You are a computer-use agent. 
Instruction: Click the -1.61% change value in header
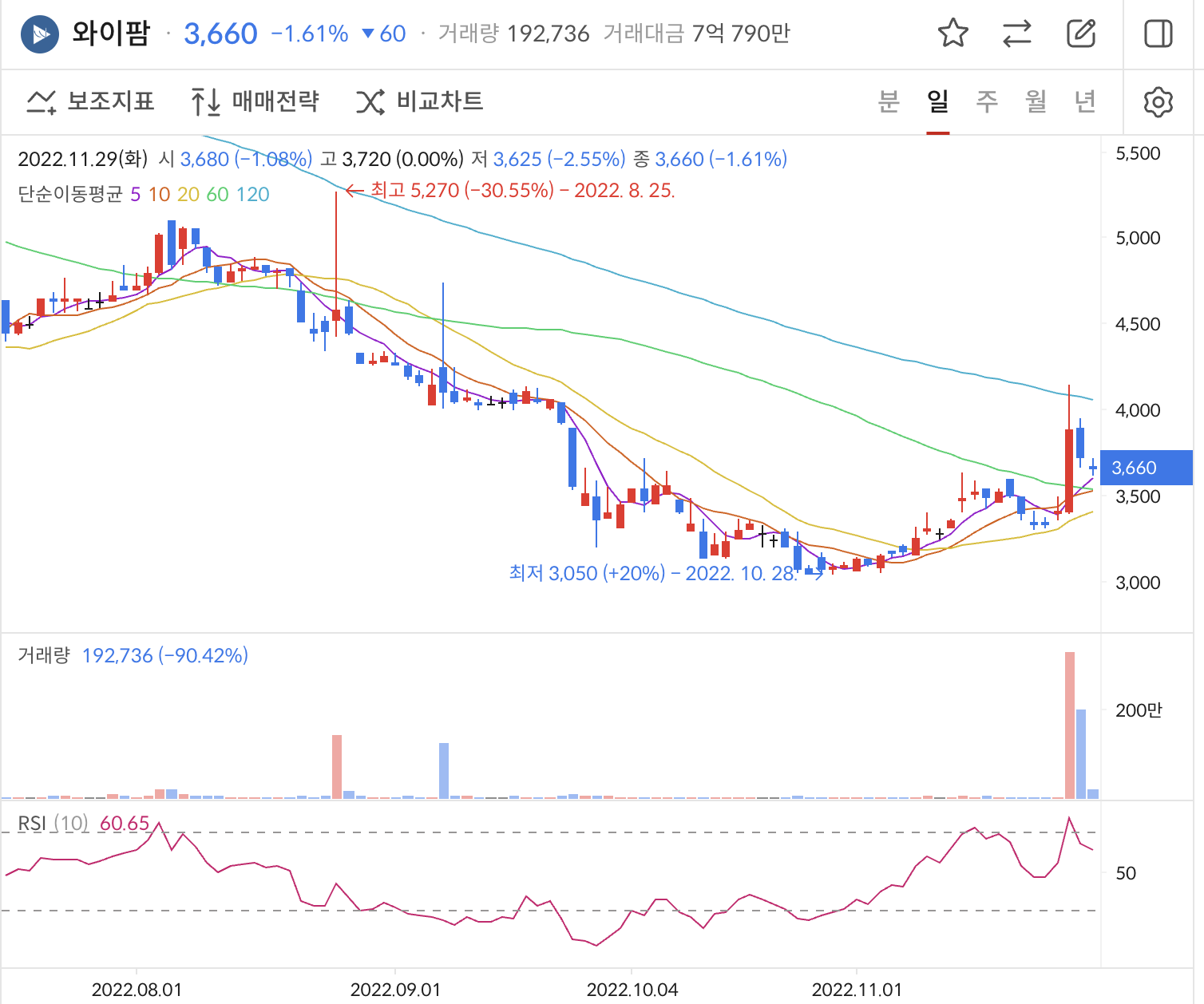tap(310, 34)
